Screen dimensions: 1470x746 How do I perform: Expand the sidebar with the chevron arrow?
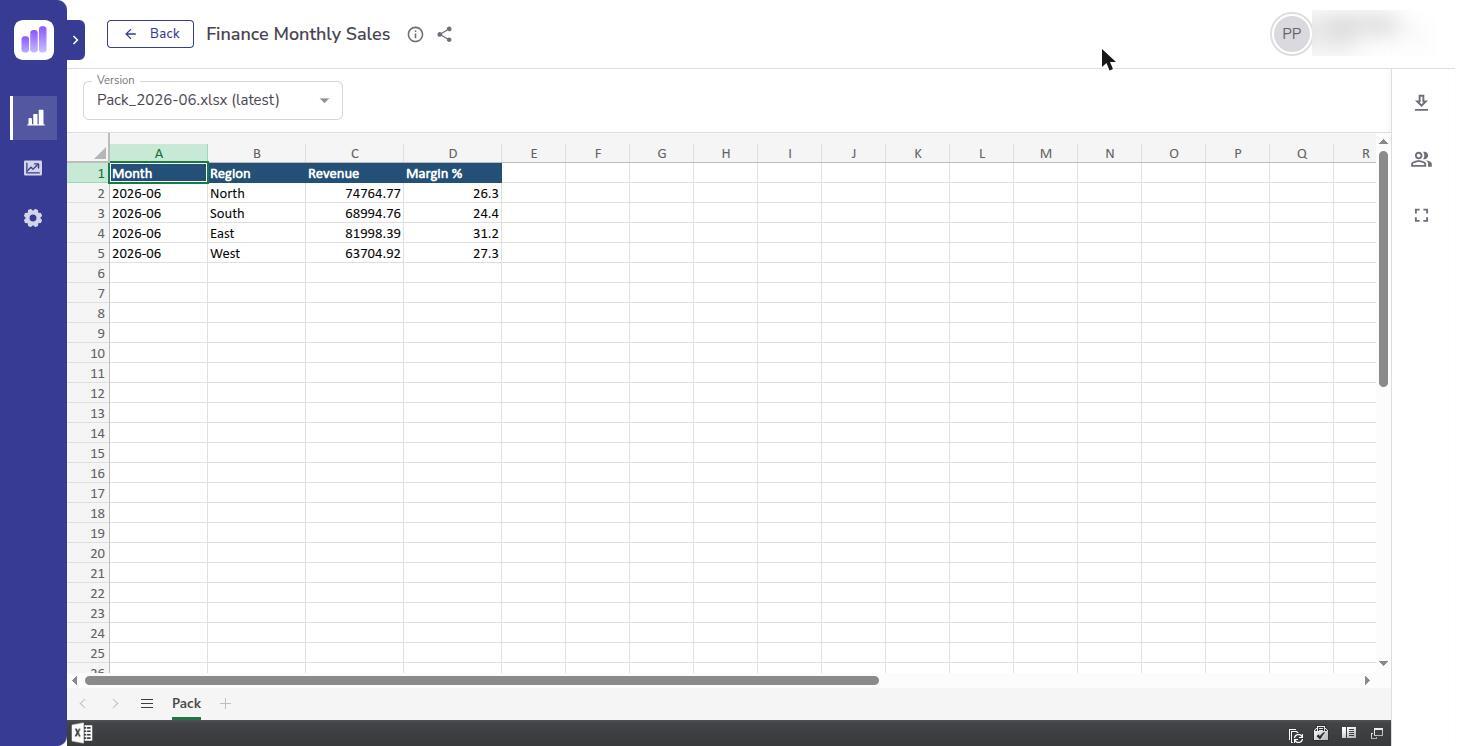[x=75, y=40]
